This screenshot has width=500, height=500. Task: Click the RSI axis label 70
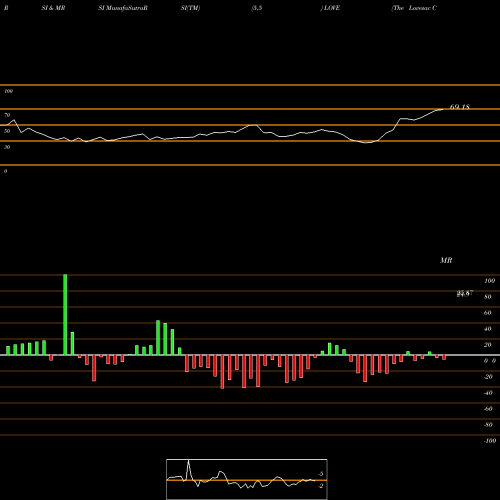[x=7, y=115]
